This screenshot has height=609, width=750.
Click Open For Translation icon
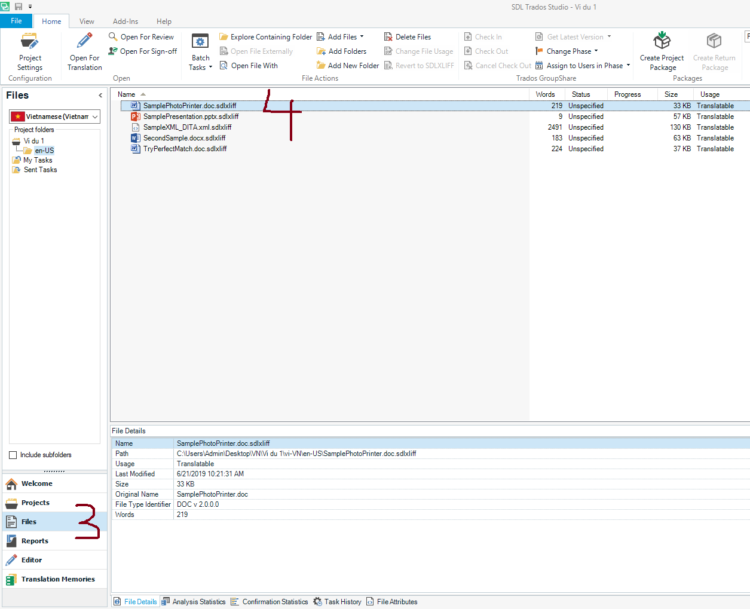pyautogui.click(x=85, y=42)
